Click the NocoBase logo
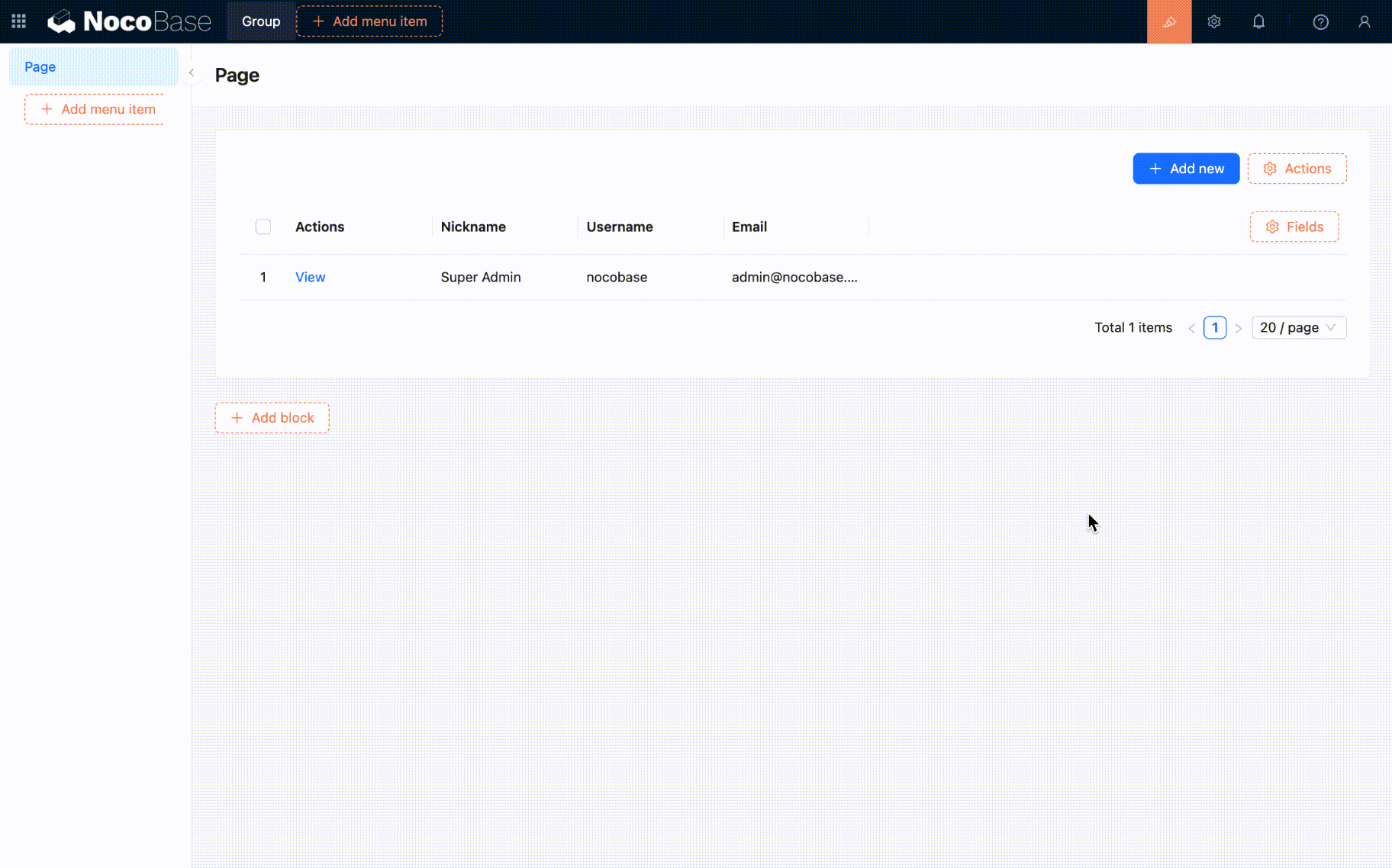This screenshot has height=868, width=1392. [129, 21]
